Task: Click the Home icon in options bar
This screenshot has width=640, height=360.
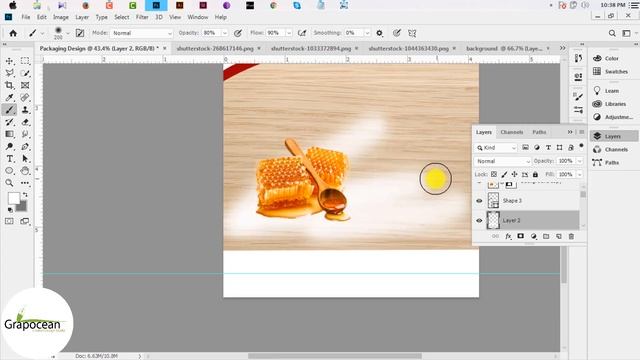Action: pyautogui.click(x=13, y=33)
